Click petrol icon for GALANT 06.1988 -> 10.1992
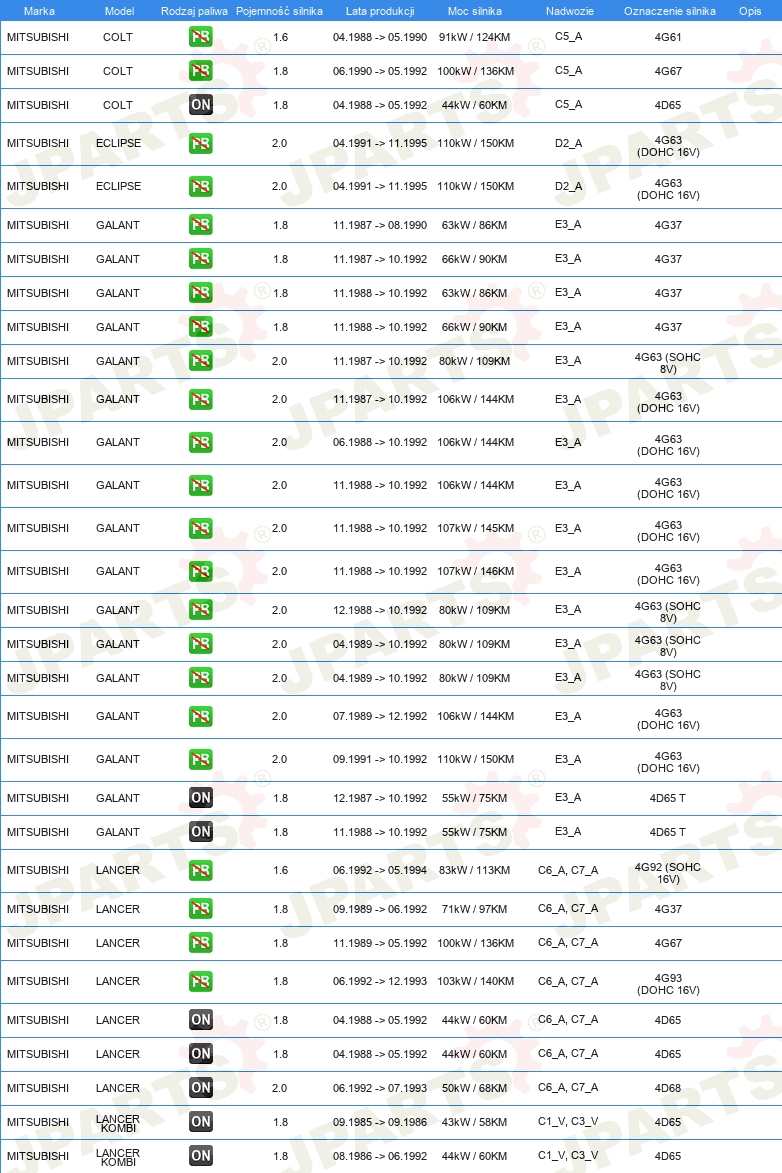Viewport: 782px width, 1173px height. [201, 442]
